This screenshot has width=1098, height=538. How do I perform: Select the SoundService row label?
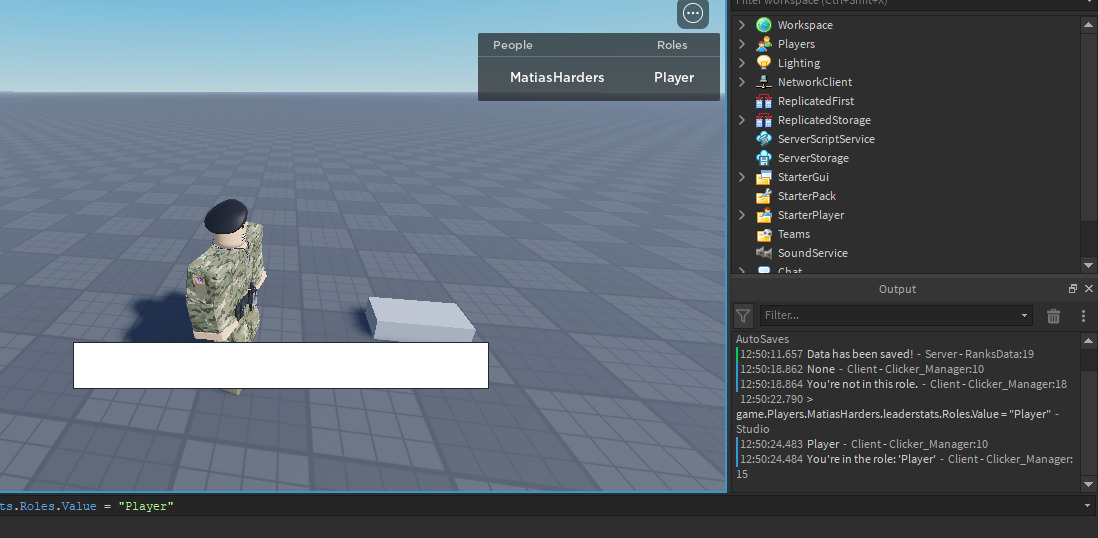click(812, 253)
